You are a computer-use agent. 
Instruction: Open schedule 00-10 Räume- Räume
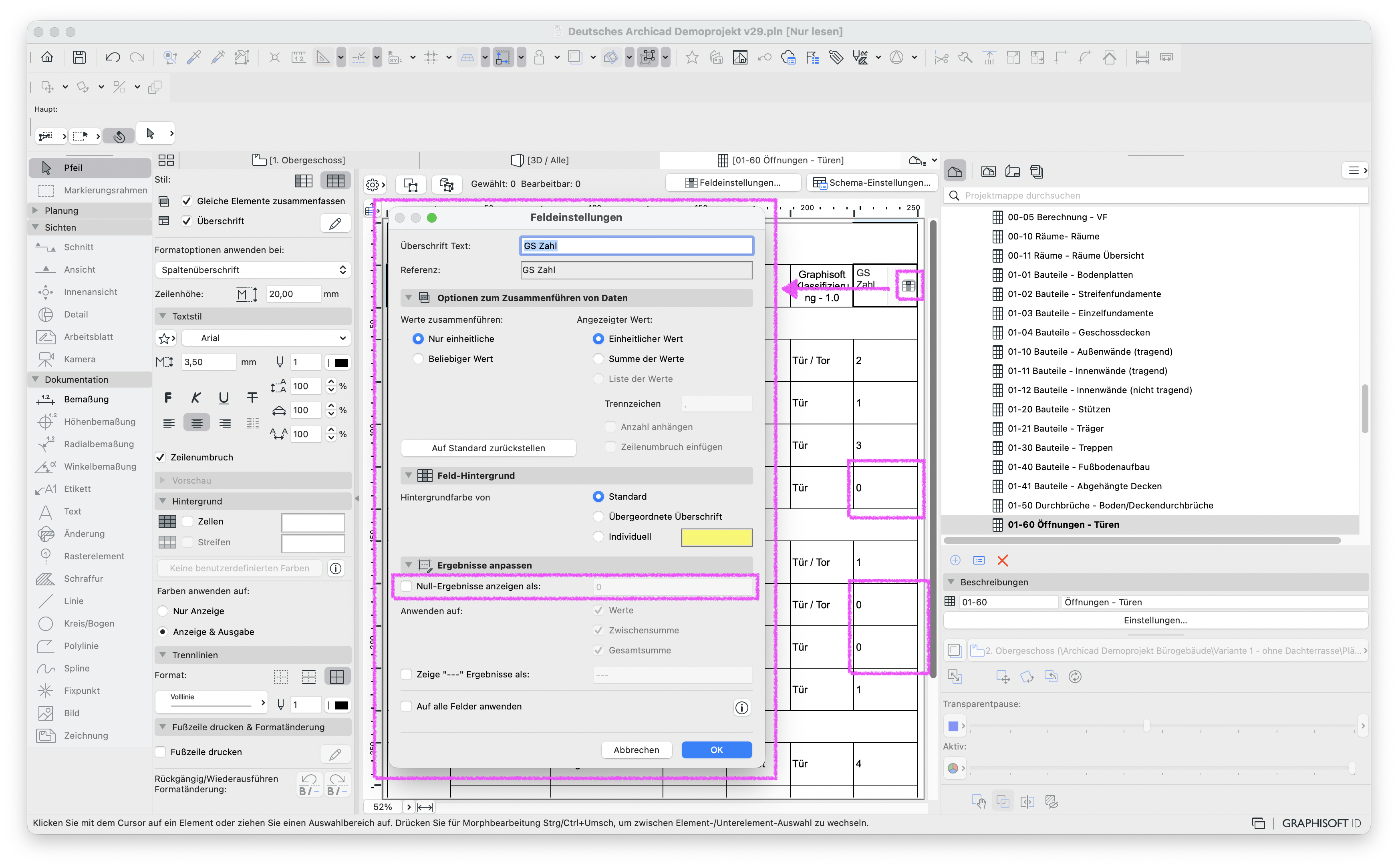pyautogui.click(x=1053, y=236)
